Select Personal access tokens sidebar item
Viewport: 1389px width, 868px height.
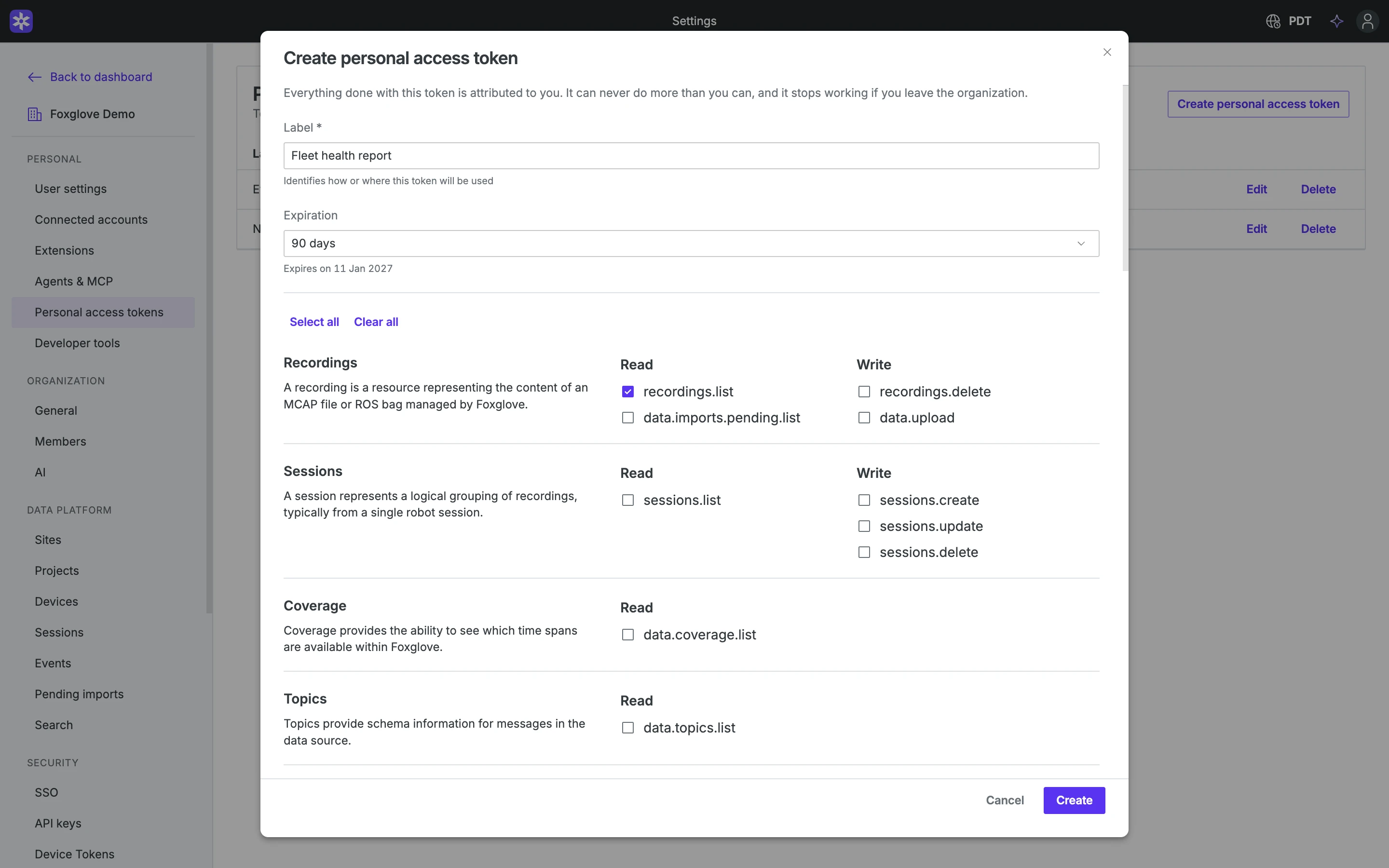point(103,312)
